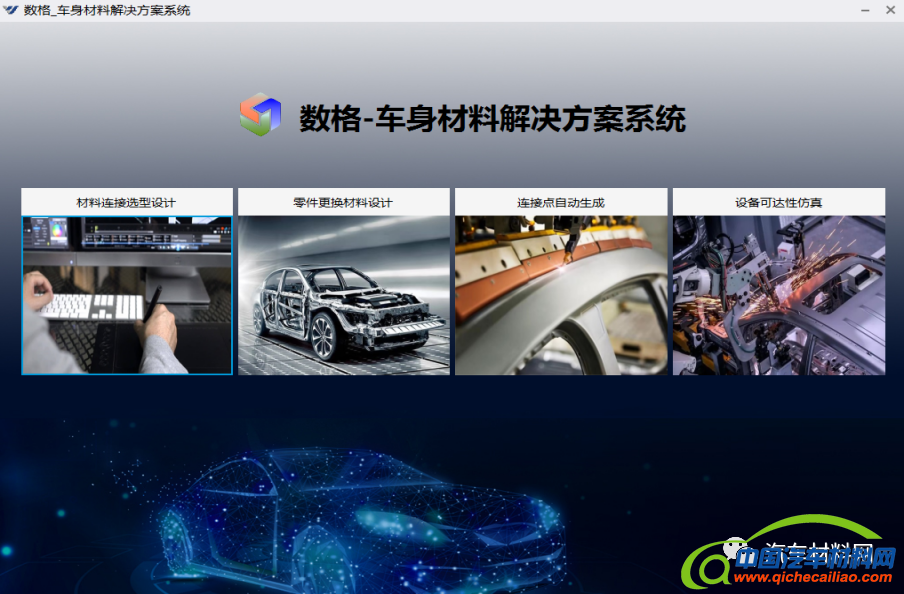Click the 数格-车身材料解决方案系统 main heading
Screen dimensions: 904x594
coord(491,119)
